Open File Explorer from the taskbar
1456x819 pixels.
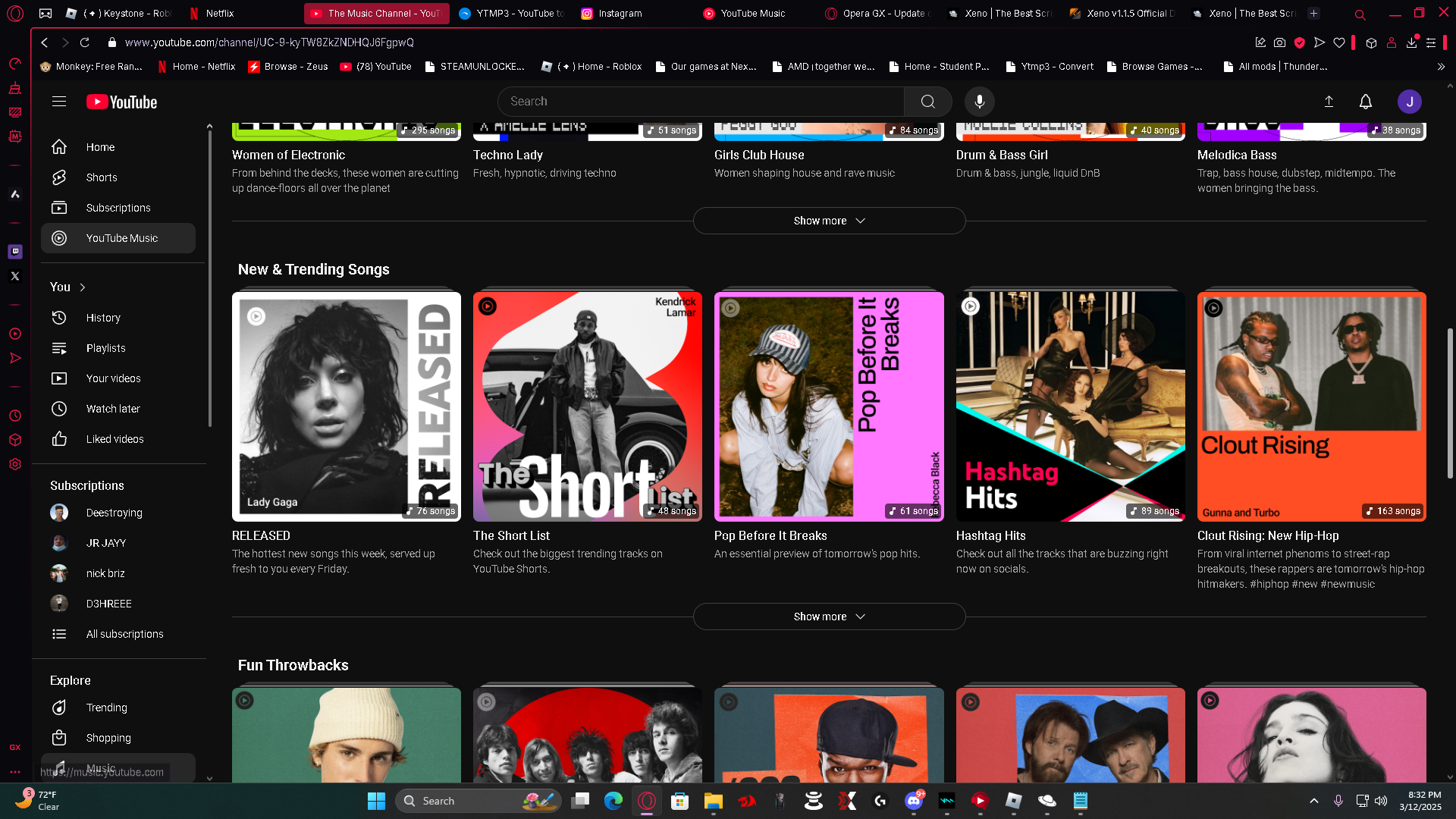[x=713, y=801]
